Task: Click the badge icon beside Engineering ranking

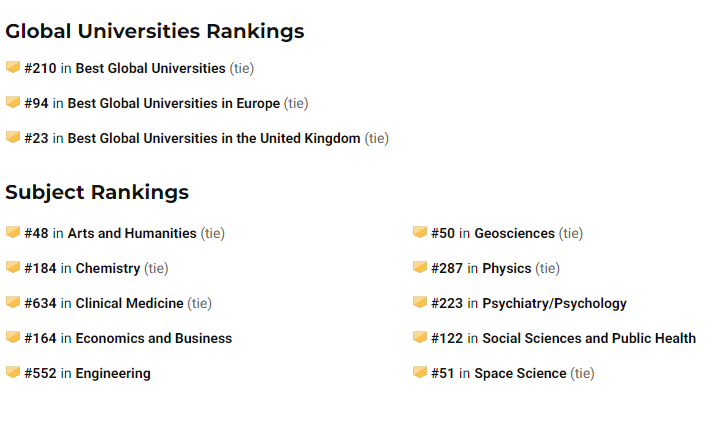Action: click(13, 373)
